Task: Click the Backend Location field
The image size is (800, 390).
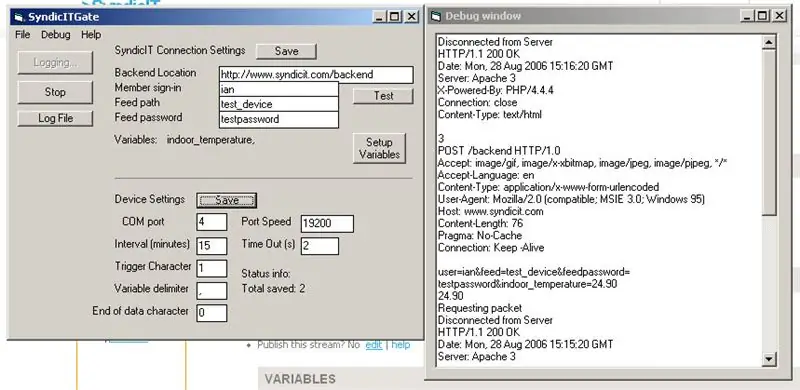Action: (x=316, y=75)
